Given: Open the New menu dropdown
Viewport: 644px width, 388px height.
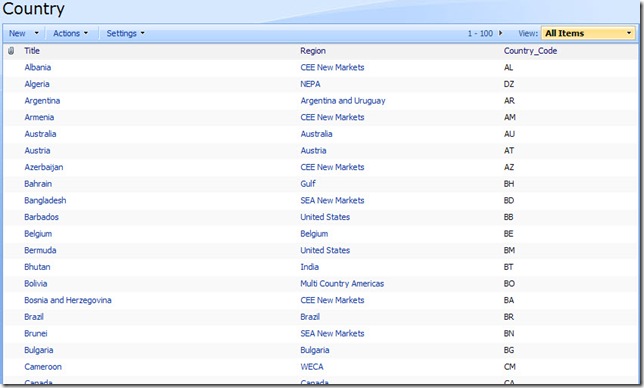Looking at the screenshot, I should click(24, 33).
